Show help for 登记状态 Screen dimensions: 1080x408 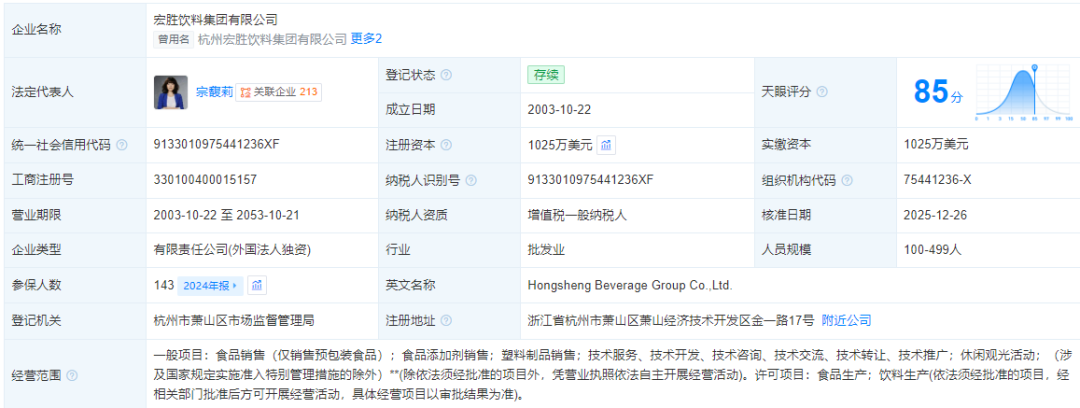(446, 75)
